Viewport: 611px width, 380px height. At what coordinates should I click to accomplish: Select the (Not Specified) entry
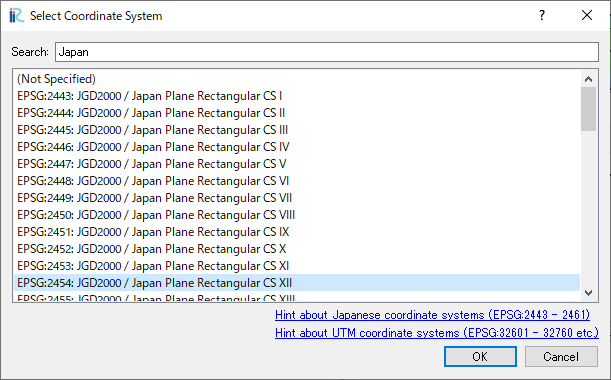[x=297, y=79]
